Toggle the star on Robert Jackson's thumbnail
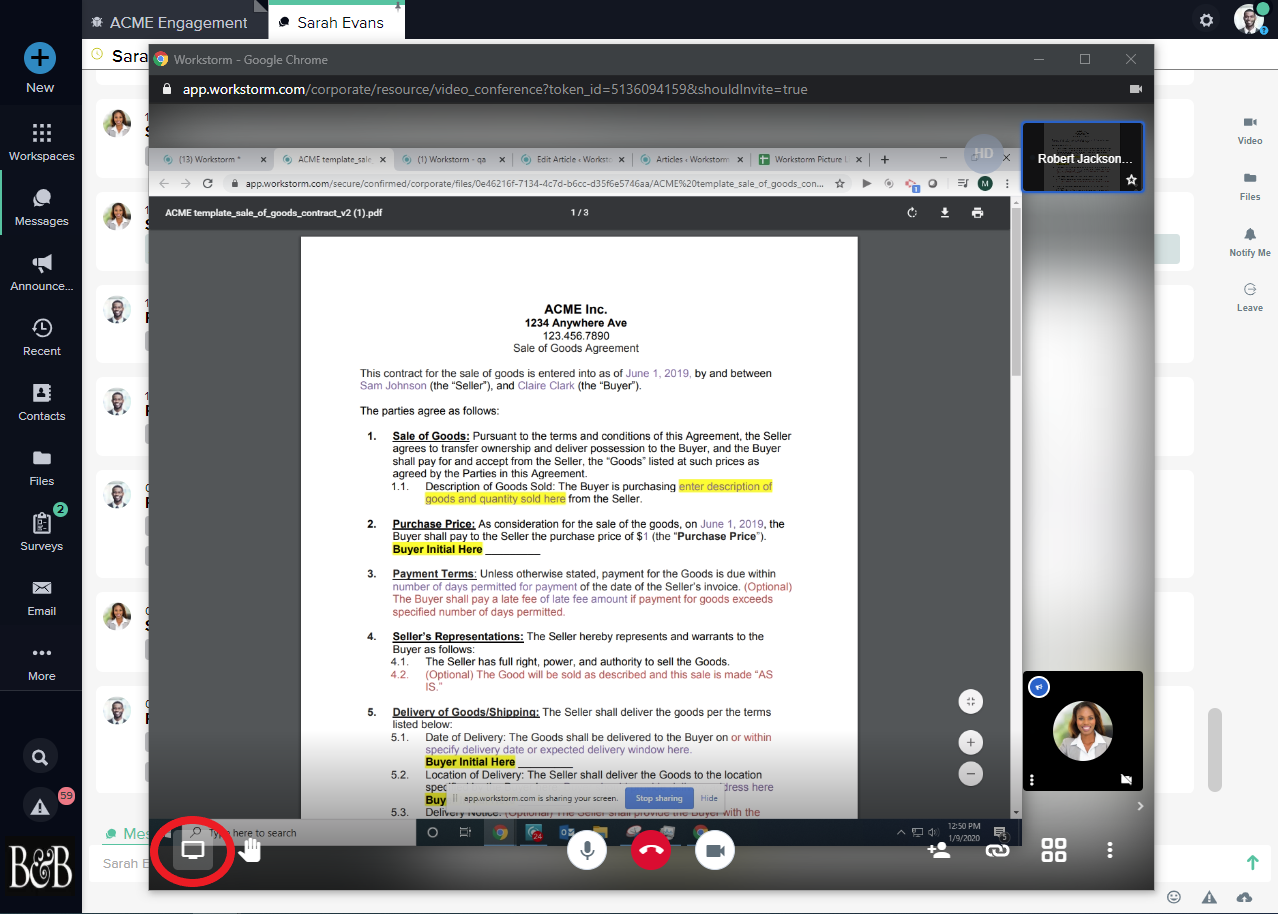Screen dimensions: 1278x914 1131,180
